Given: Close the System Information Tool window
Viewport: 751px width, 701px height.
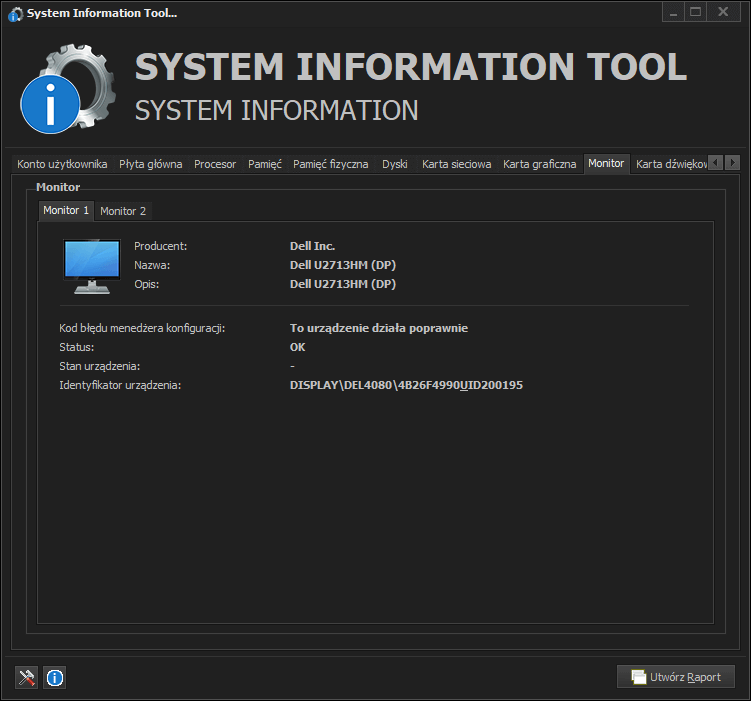Looking at the screenshot, I should coord(723,12).
